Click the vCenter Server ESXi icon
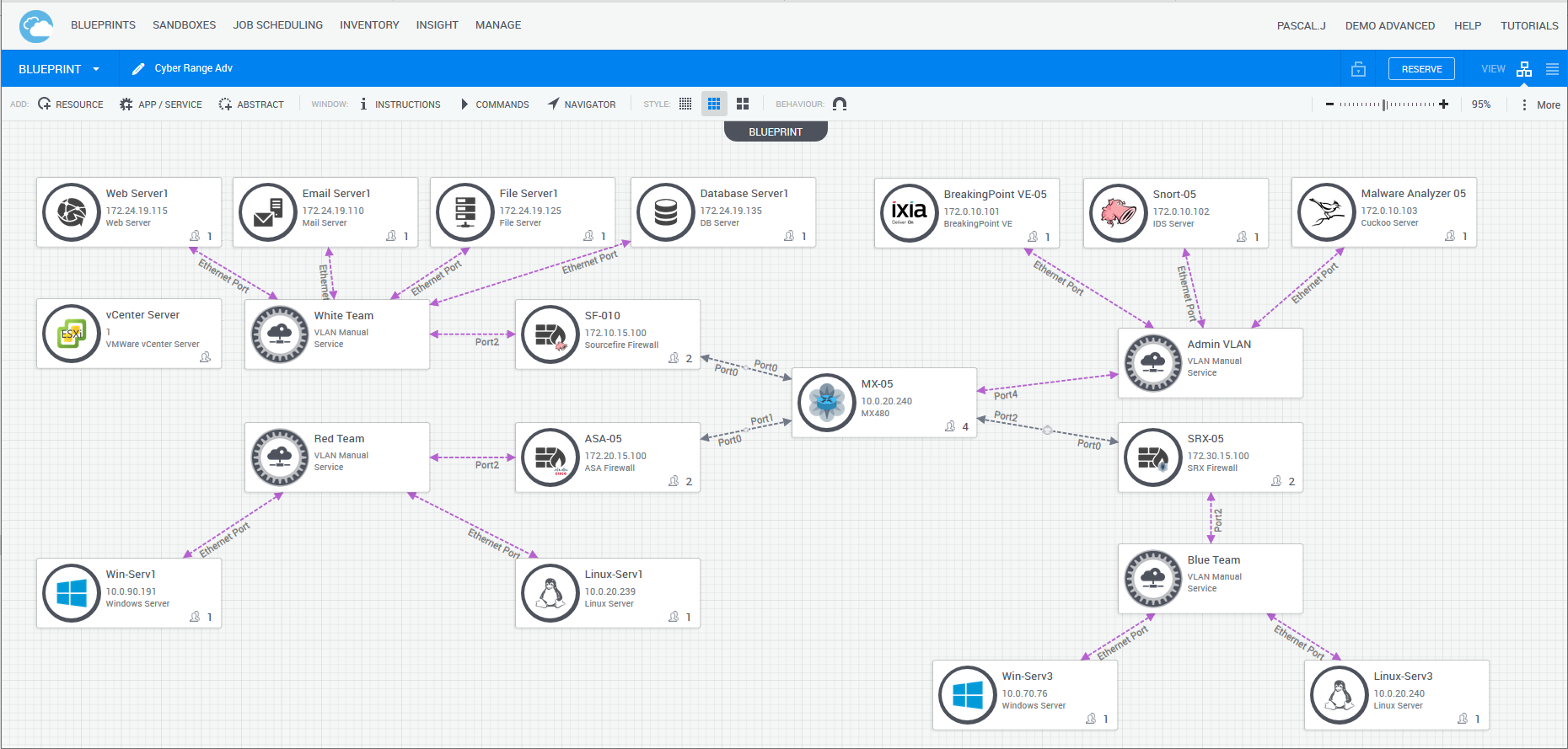The height and width of the screenshot is (749, 1568). pos(72,334)
